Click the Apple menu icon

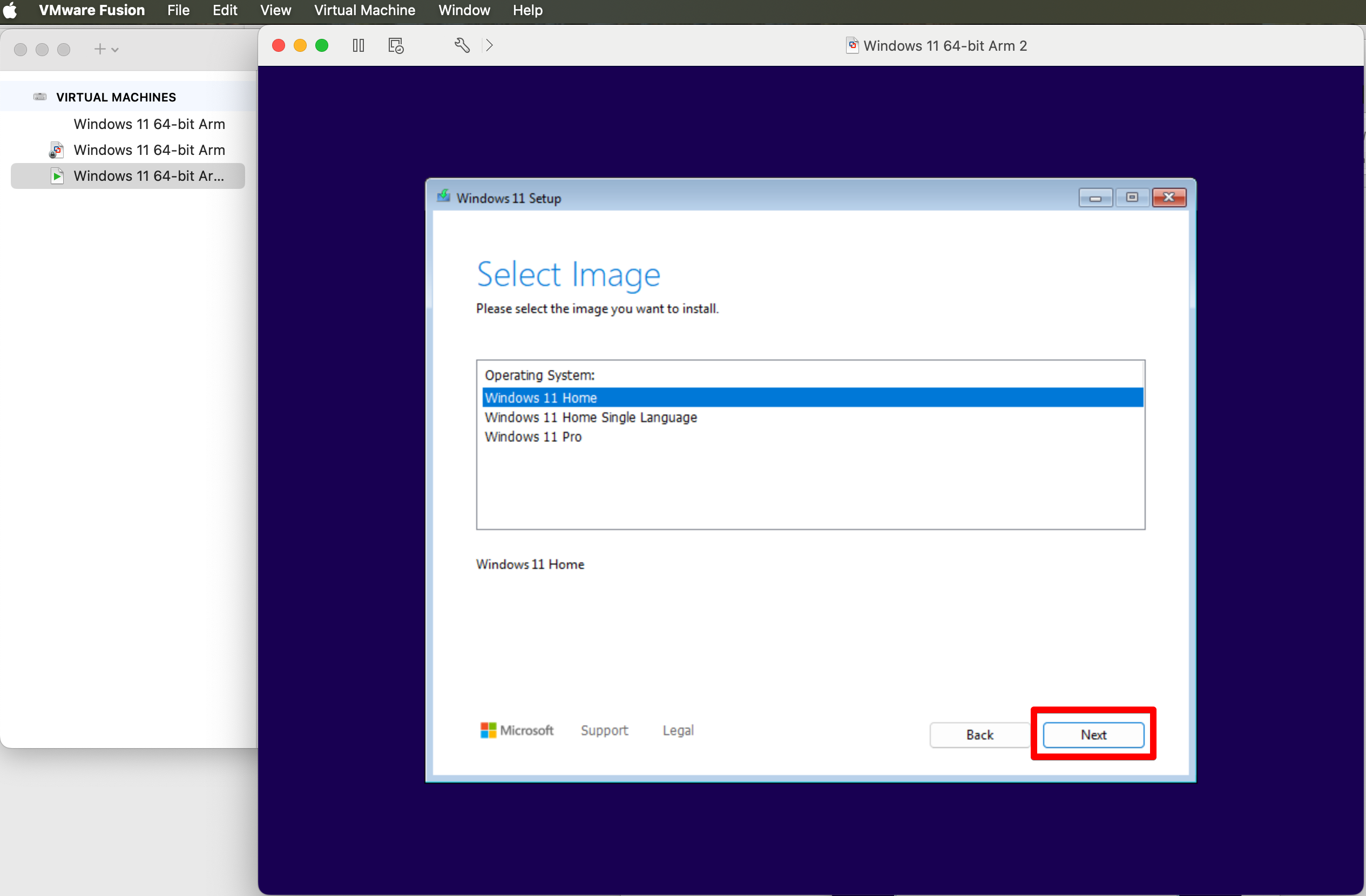(x=10, y=10)
